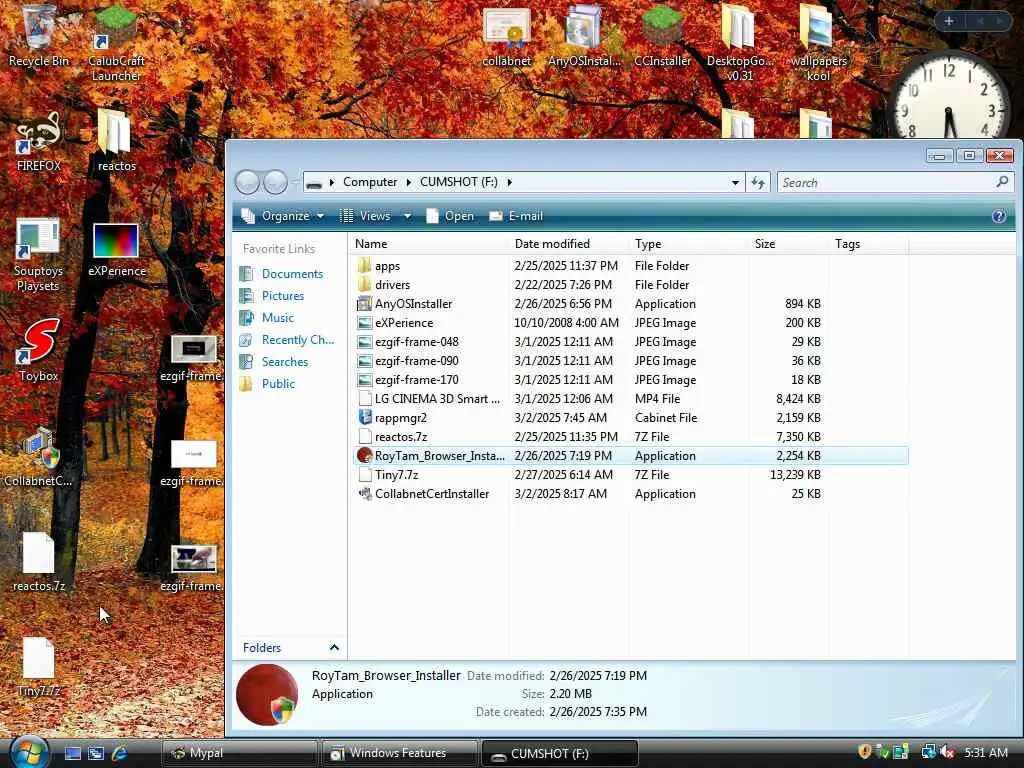Launch CalubCraft Launcher shortcut on desktop
Image resolution: width=1024 pixels, height=768 pixels.
tap(116, 42)
